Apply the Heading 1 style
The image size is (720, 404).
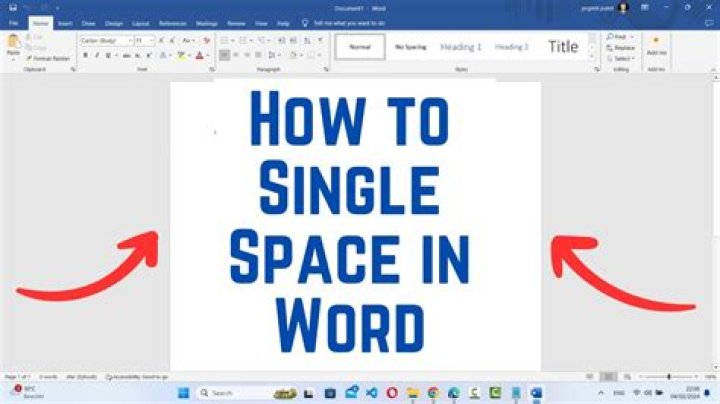461,46
